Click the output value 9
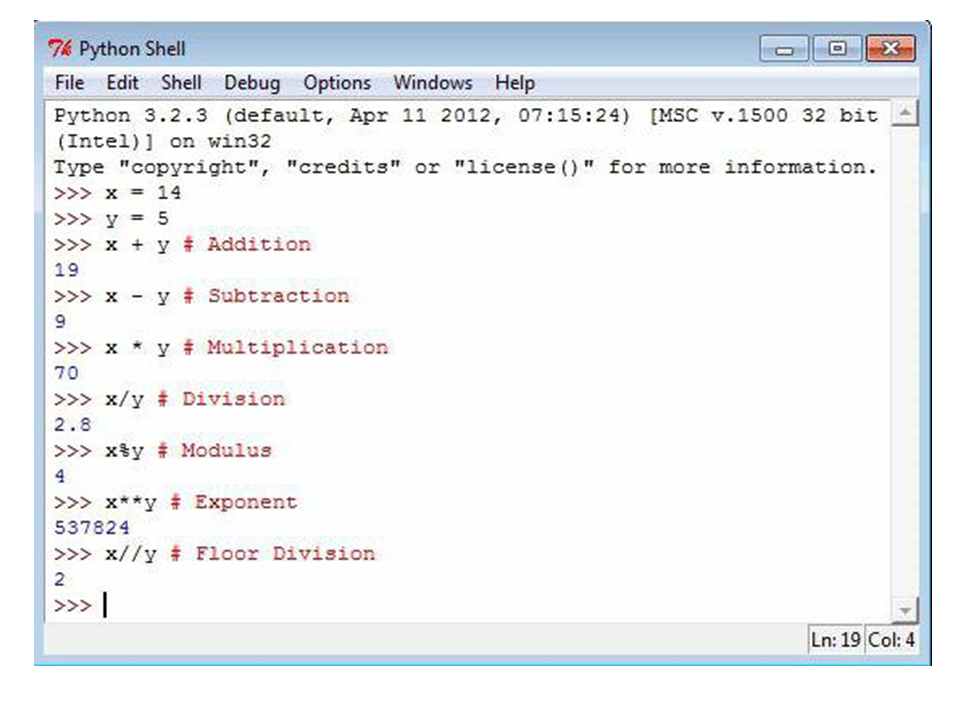960x720 pixels. (60, 321)
